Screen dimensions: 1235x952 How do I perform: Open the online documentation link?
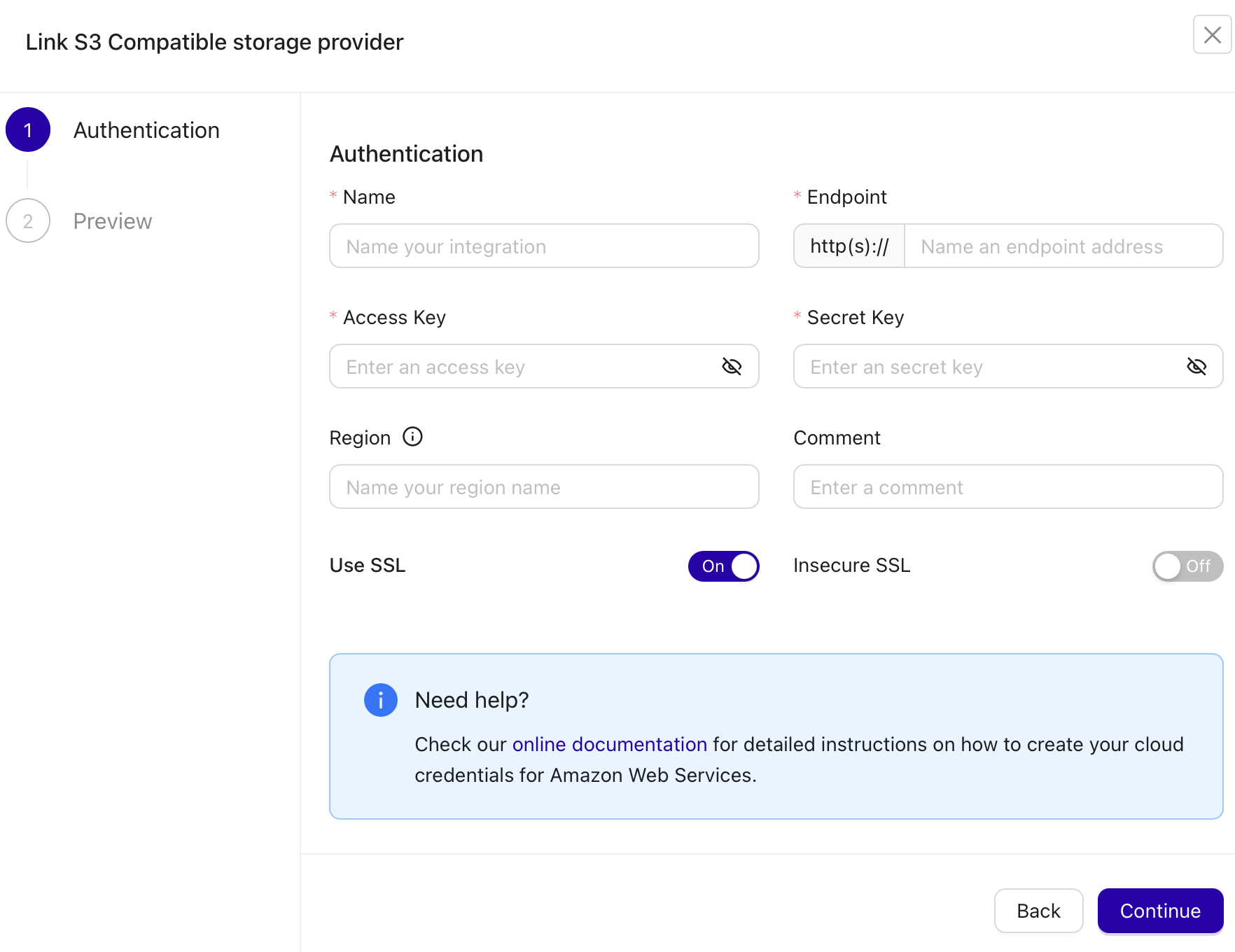609,744
